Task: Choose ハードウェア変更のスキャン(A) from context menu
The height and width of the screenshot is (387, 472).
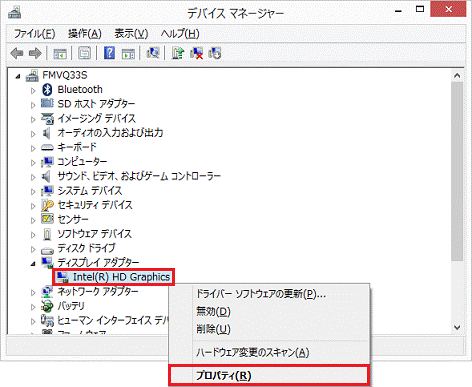Action: point(269,352)
